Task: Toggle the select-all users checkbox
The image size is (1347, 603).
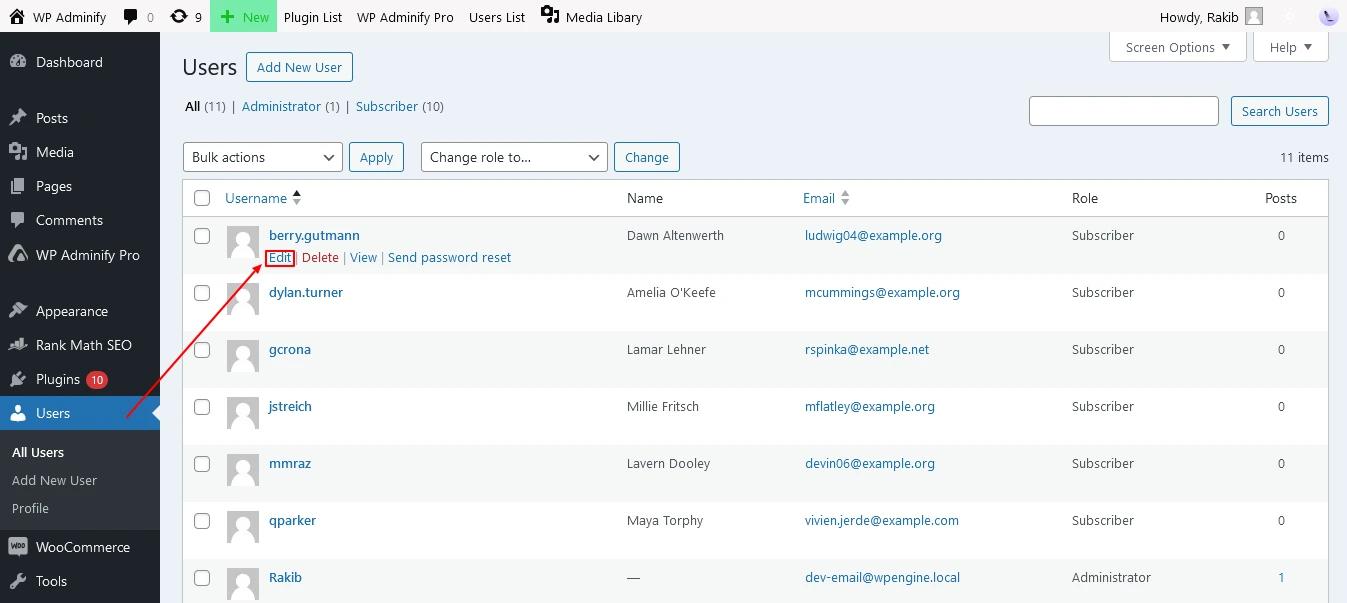Action: point(202,197)
